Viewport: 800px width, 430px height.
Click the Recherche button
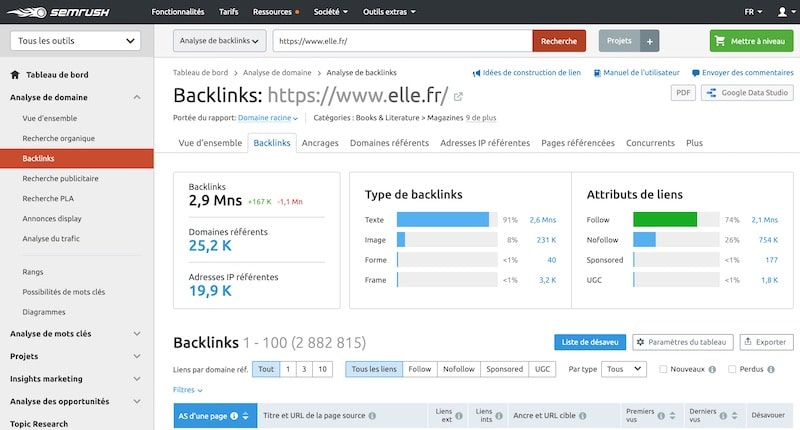point(559,41)
